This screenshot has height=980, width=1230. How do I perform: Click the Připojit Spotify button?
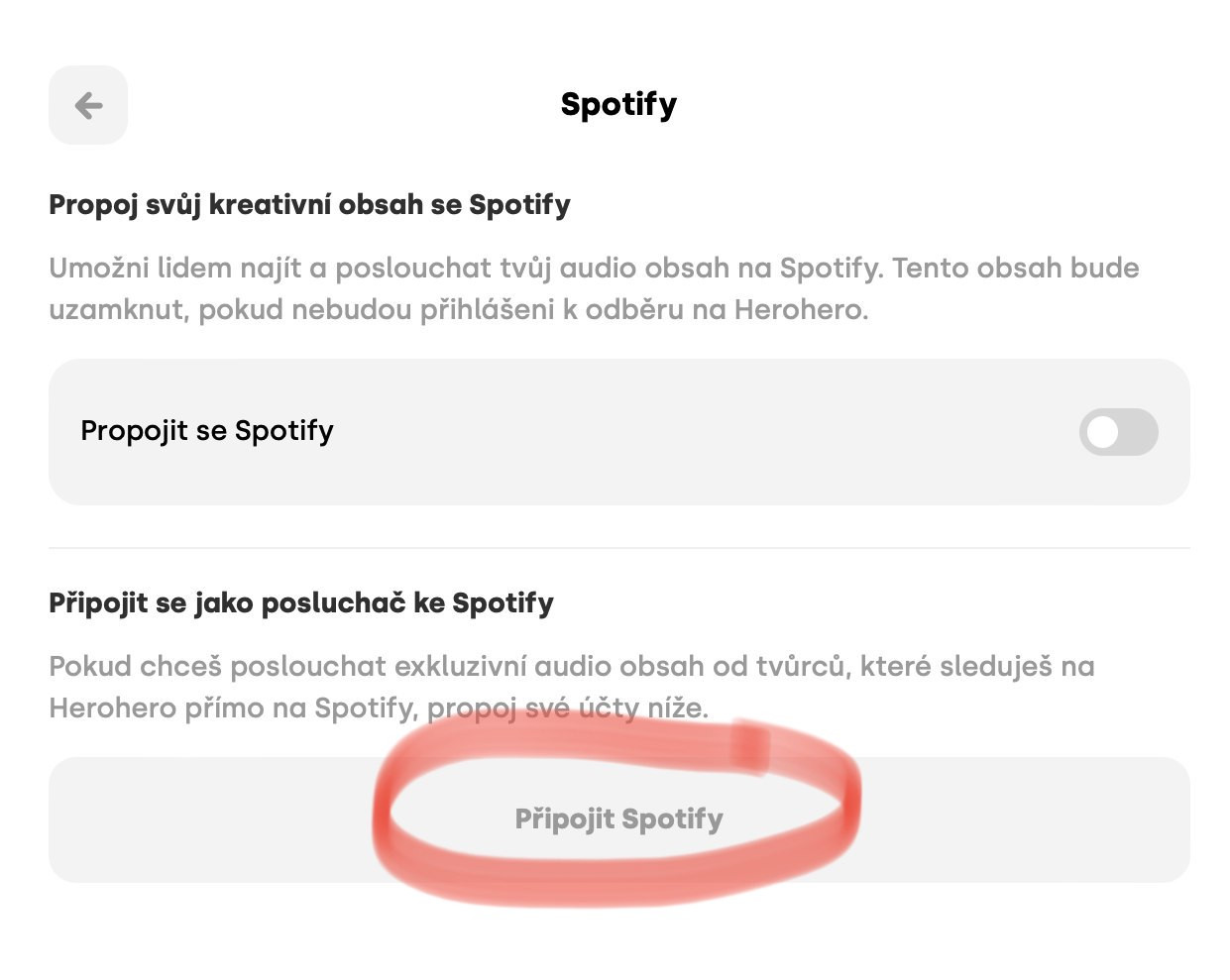point(618,819)
